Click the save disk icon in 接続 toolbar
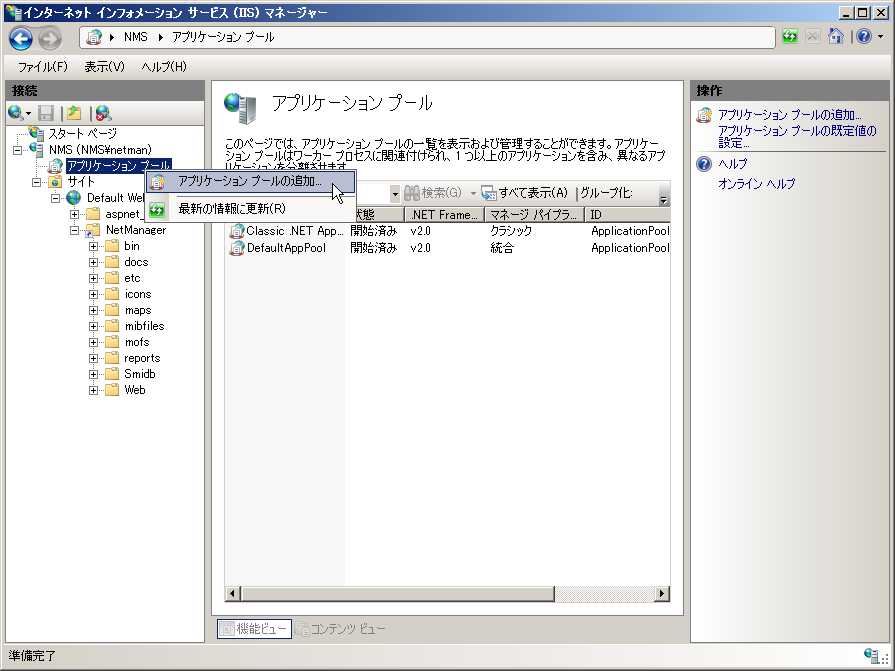 (x=46, y=113)
